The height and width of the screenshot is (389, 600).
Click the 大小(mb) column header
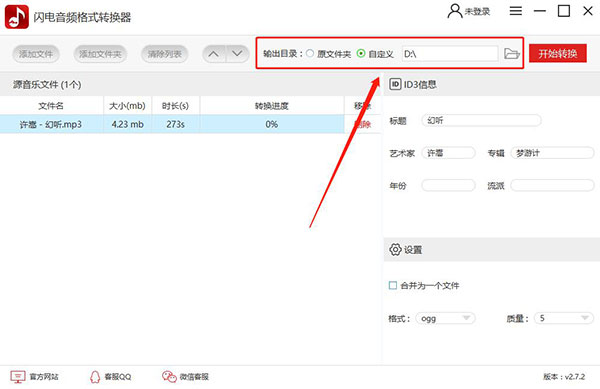127,106
